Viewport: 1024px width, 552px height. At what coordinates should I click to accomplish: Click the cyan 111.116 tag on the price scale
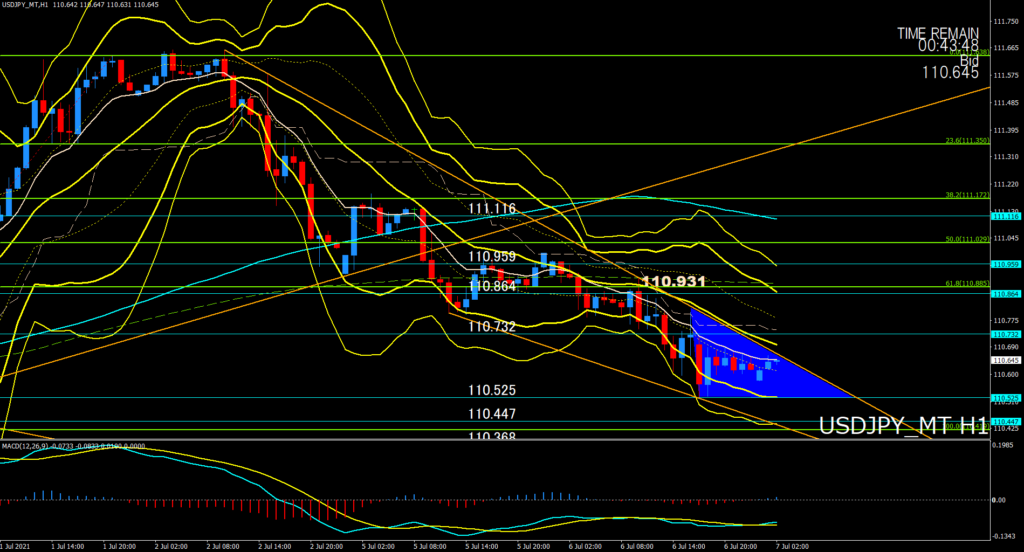(1006, 216)
